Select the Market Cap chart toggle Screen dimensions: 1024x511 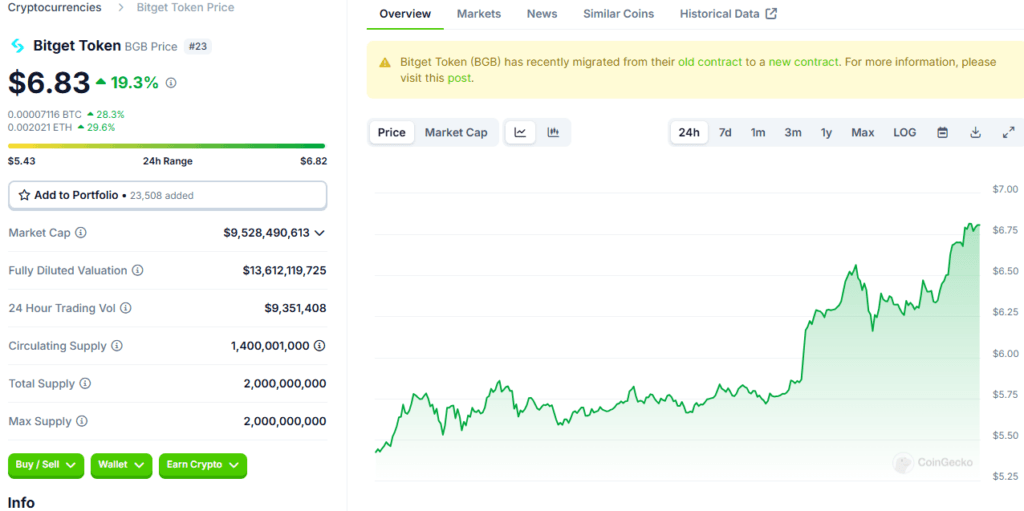pyautogui.click(x=456, y=133)
